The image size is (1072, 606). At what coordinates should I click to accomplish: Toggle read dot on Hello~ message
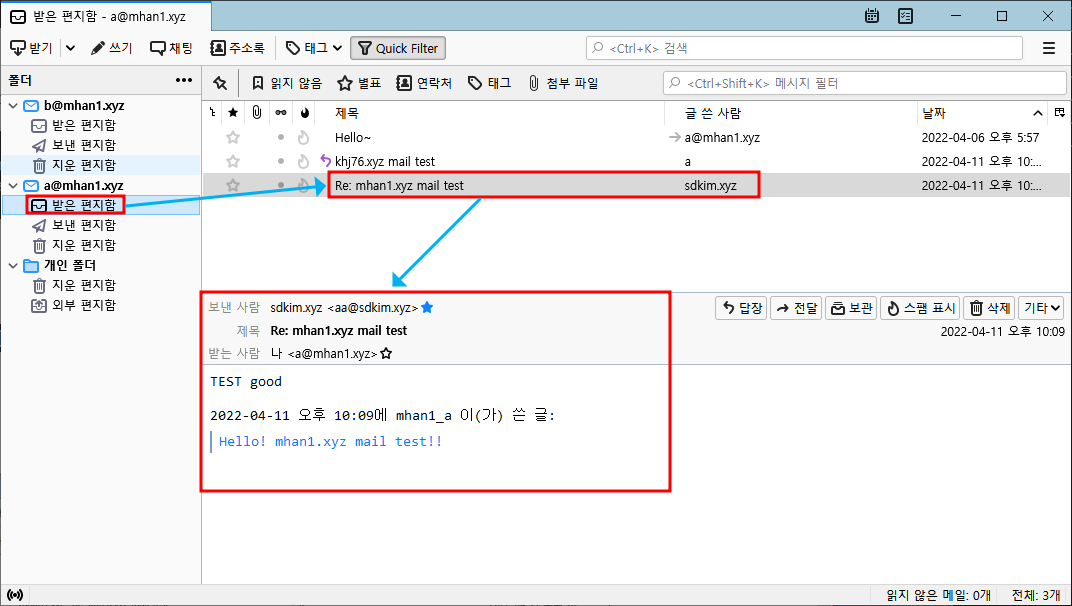(280, 137)
